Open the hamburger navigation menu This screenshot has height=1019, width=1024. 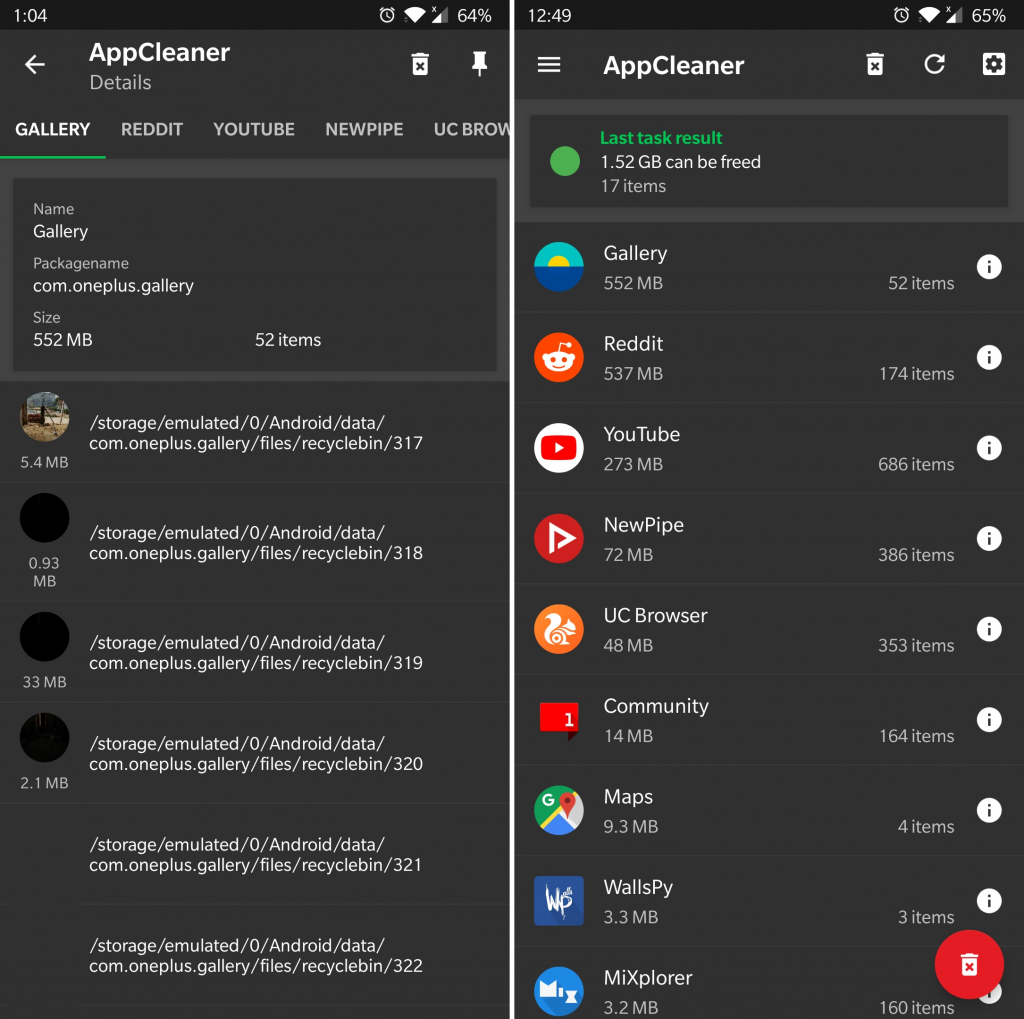click(x=549, y=64)
